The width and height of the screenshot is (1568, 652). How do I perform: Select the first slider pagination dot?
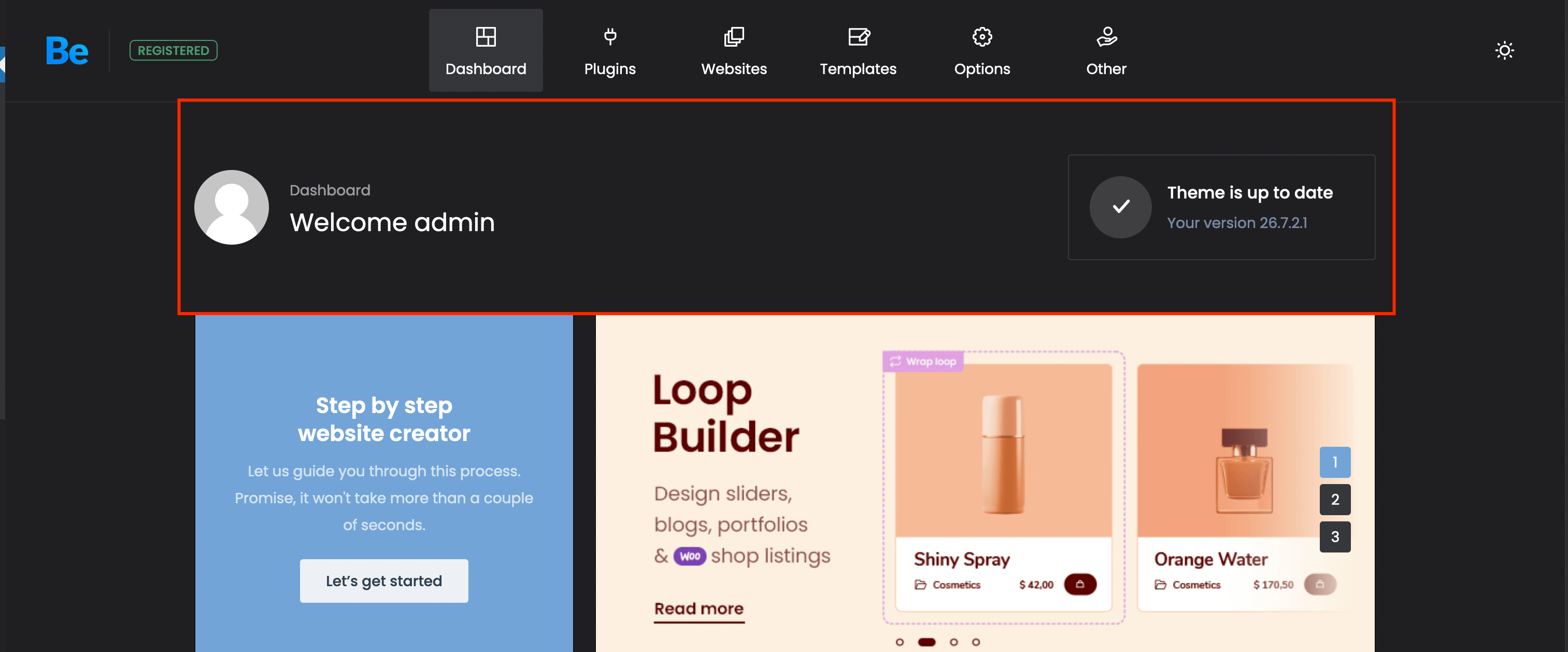[900, 642]
